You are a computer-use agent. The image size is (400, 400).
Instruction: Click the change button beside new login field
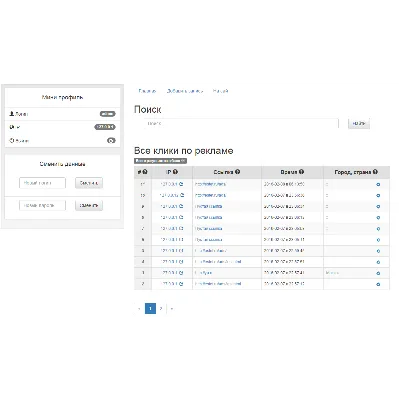tap(89, 183)
